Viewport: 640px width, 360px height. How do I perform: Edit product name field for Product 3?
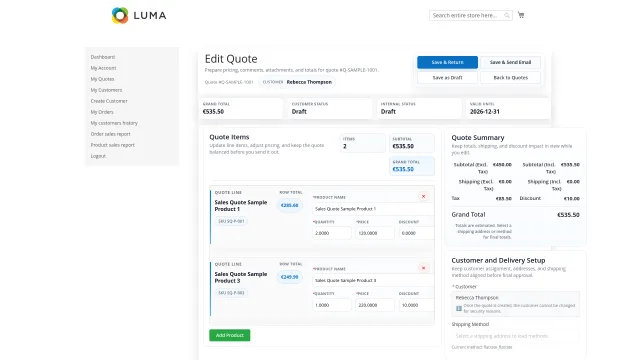click(373, 280)
